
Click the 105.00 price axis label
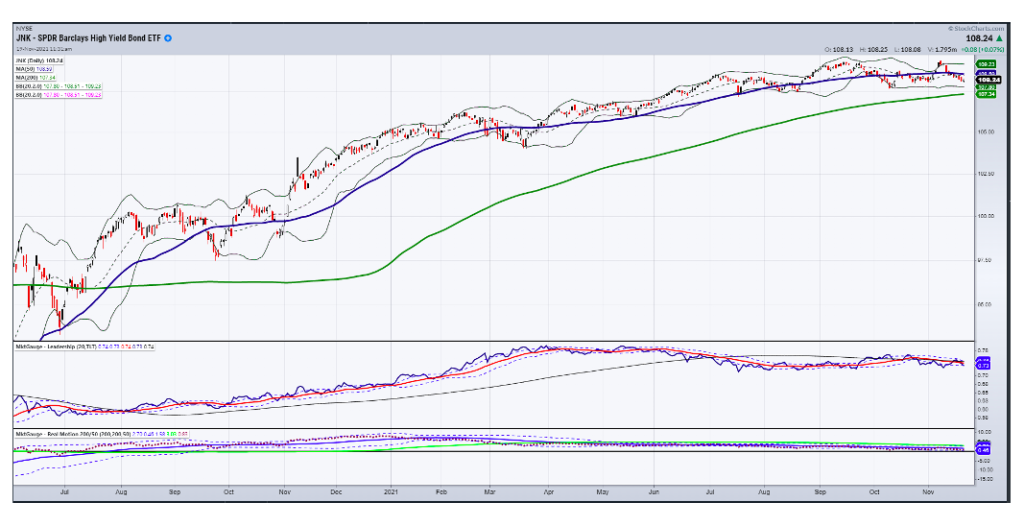(x=985, y=131)
